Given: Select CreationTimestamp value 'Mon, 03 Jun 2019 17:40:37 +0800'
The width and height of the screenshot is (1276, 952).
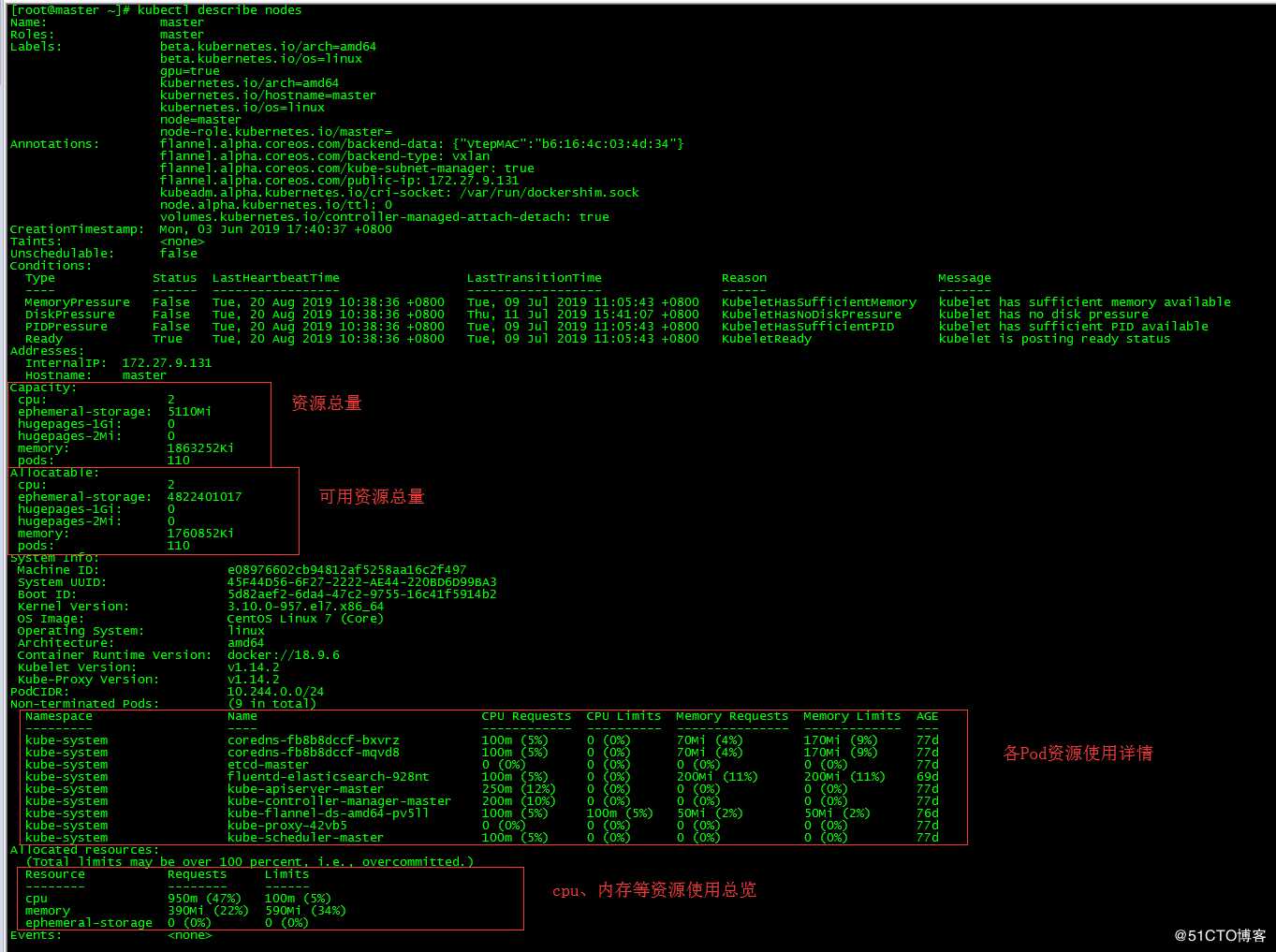Looking at the screenshot, I should (x=276, y=229).
